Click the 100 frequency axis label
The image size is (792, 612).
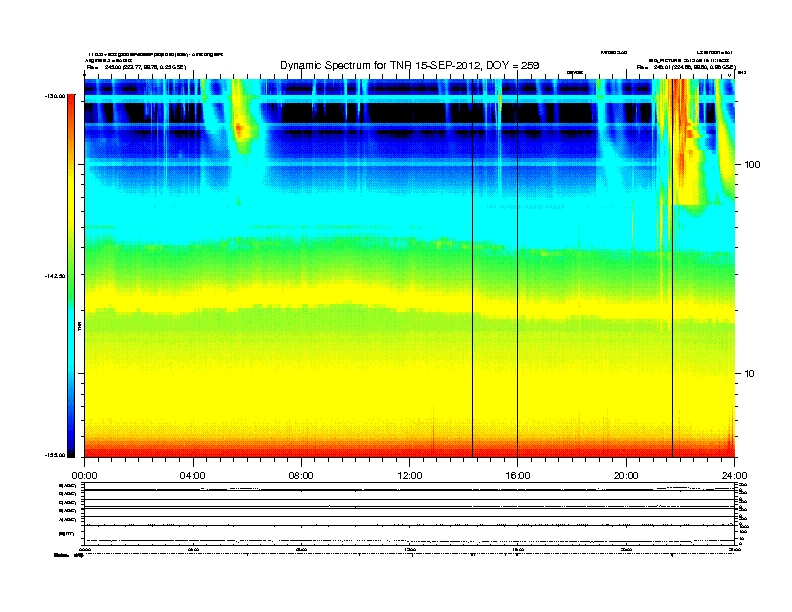[752, 165]
